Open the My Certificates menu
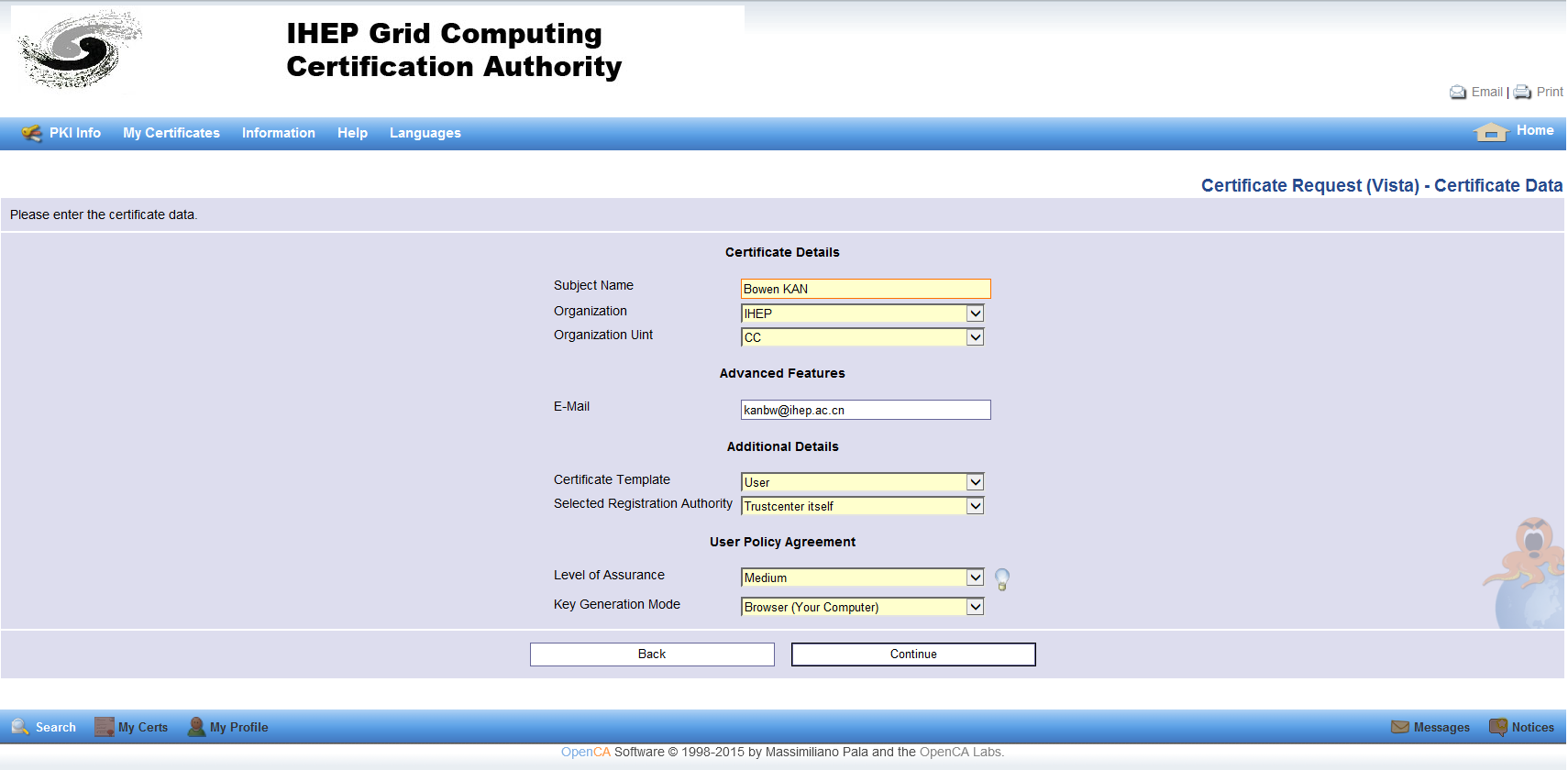The image size is (1568, 770). pyautogui.click(x=171, y=133)
